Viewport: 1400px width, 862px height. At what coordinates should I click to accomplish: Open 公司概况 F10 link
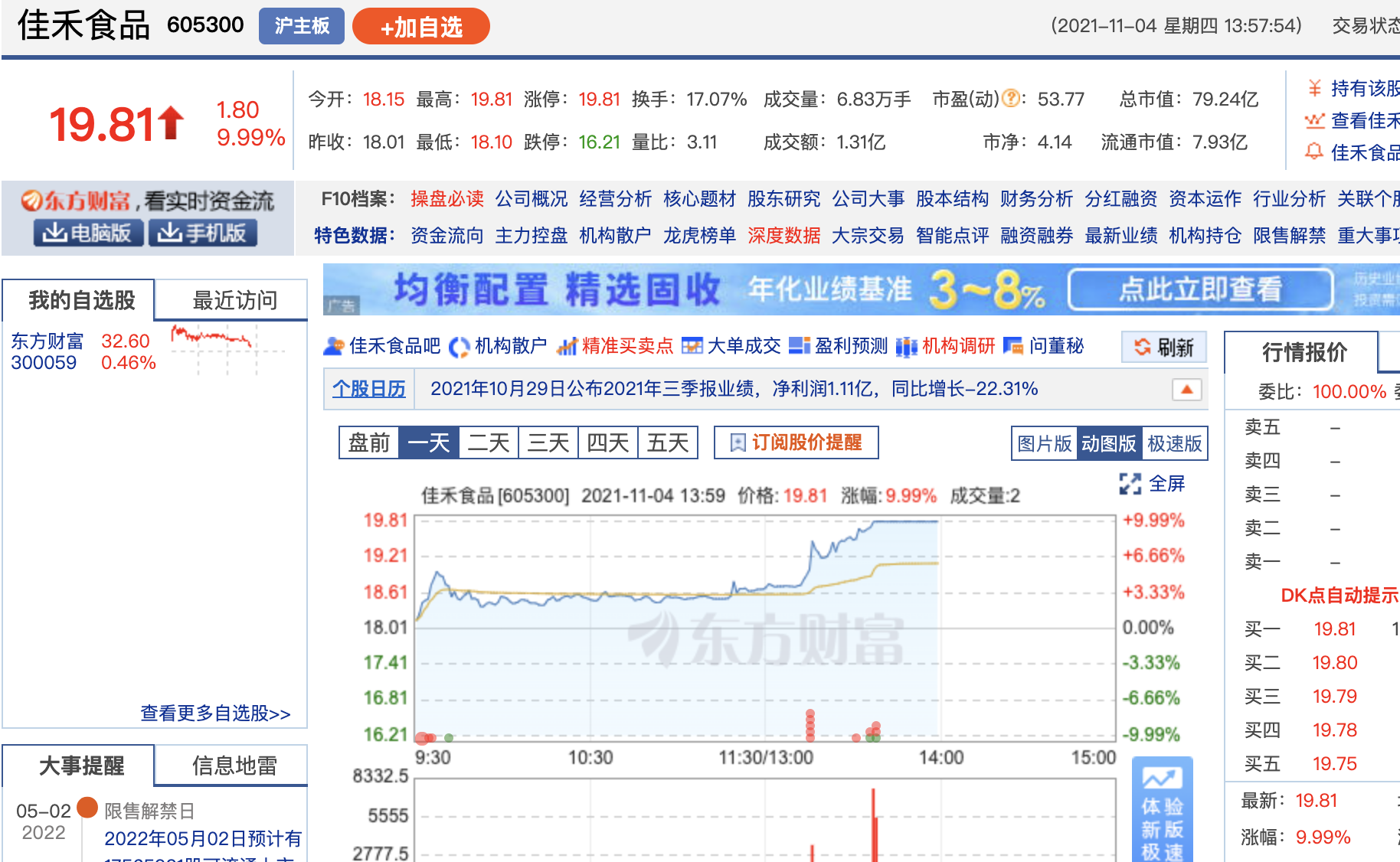click(x=532, y=199)
